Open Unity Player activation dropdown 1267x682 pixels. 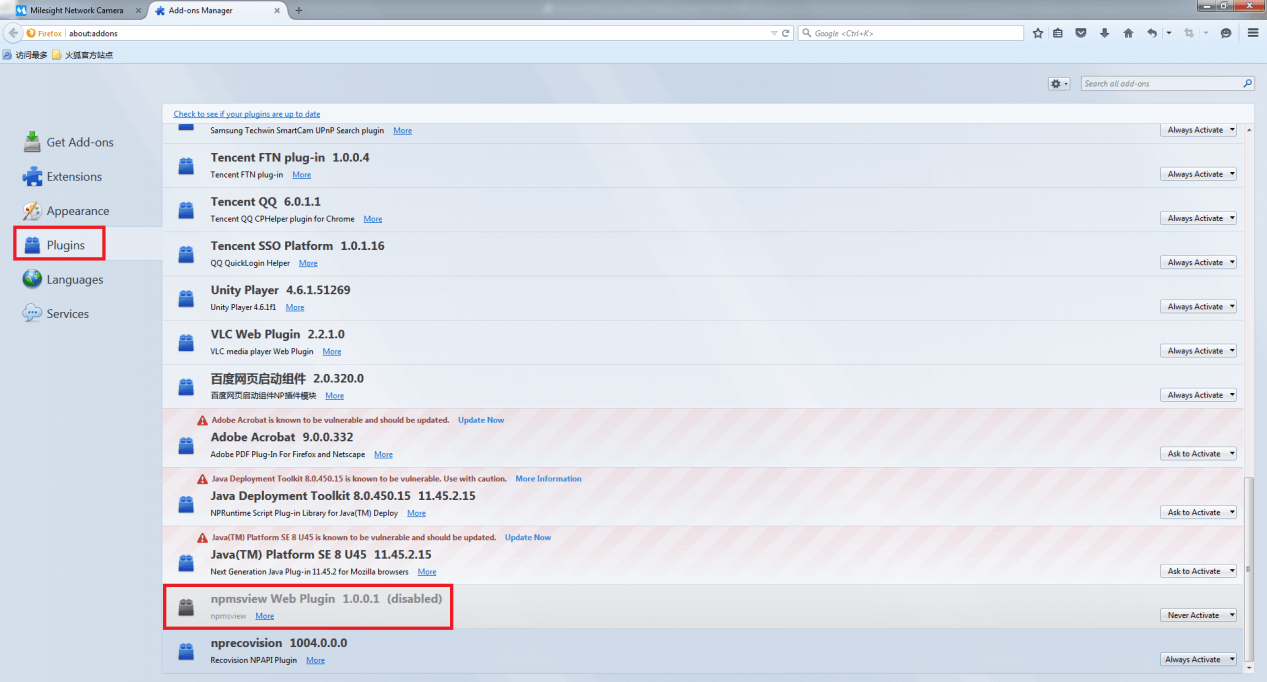[x=1199, y=306]
